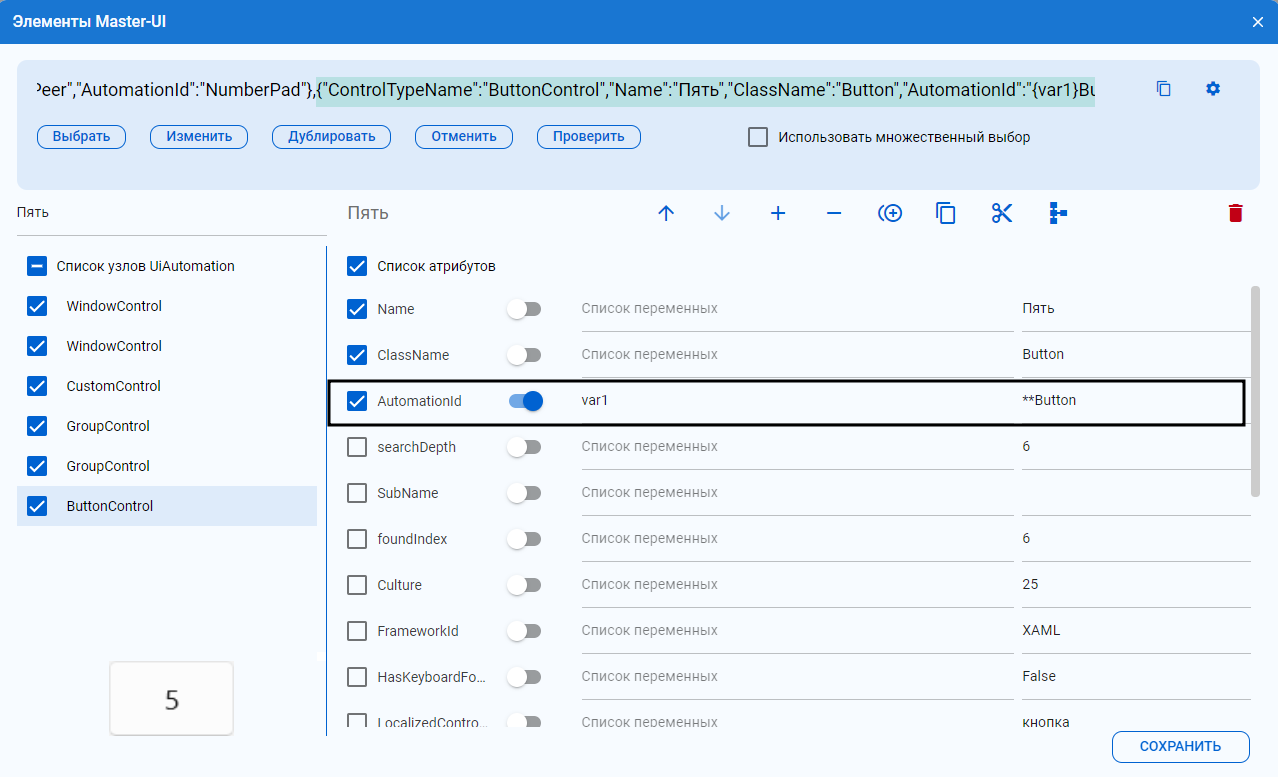Image resolution: width=1278 pixels, height=777 pixels.
Task: Click the circled plus icon in the toolbar
Action: tap(890, 213)
